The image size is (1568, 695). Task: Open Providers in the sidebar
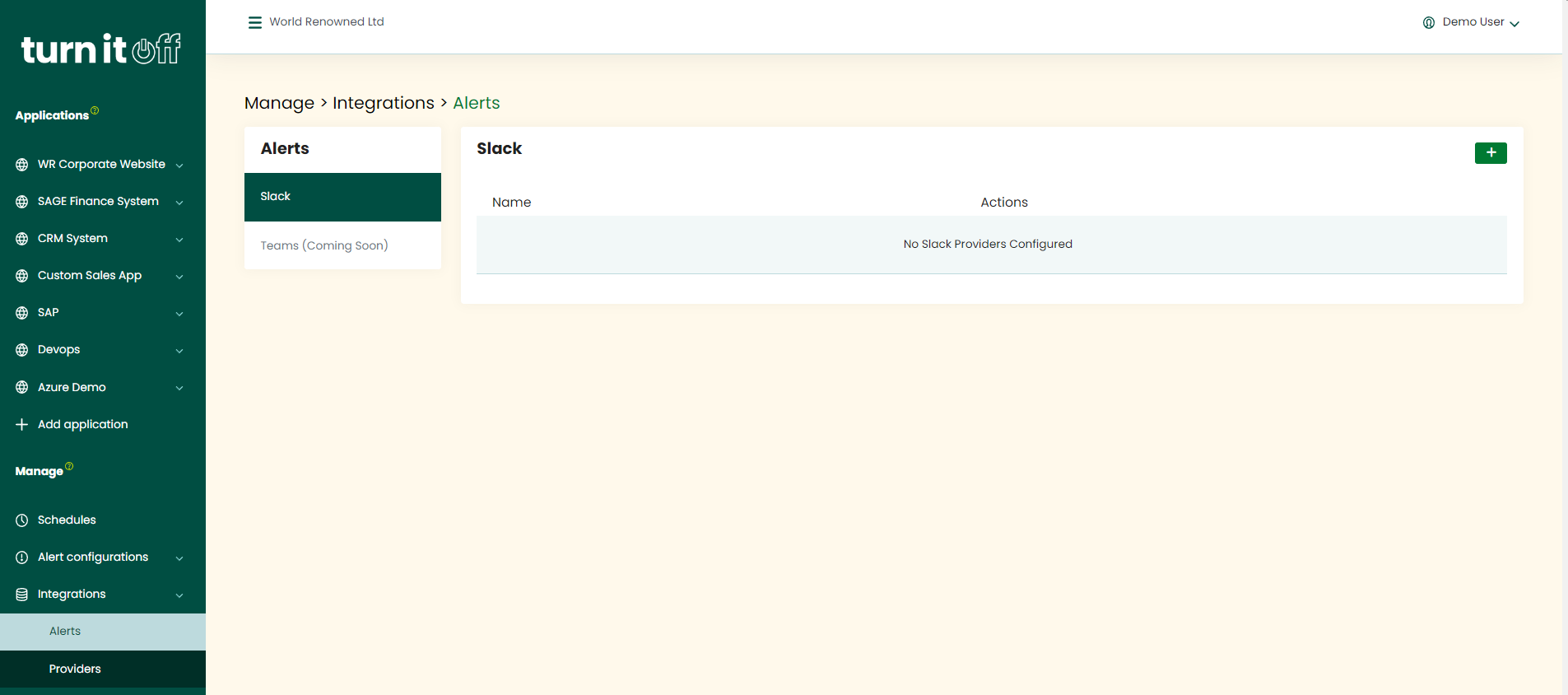tap(75, 669)
